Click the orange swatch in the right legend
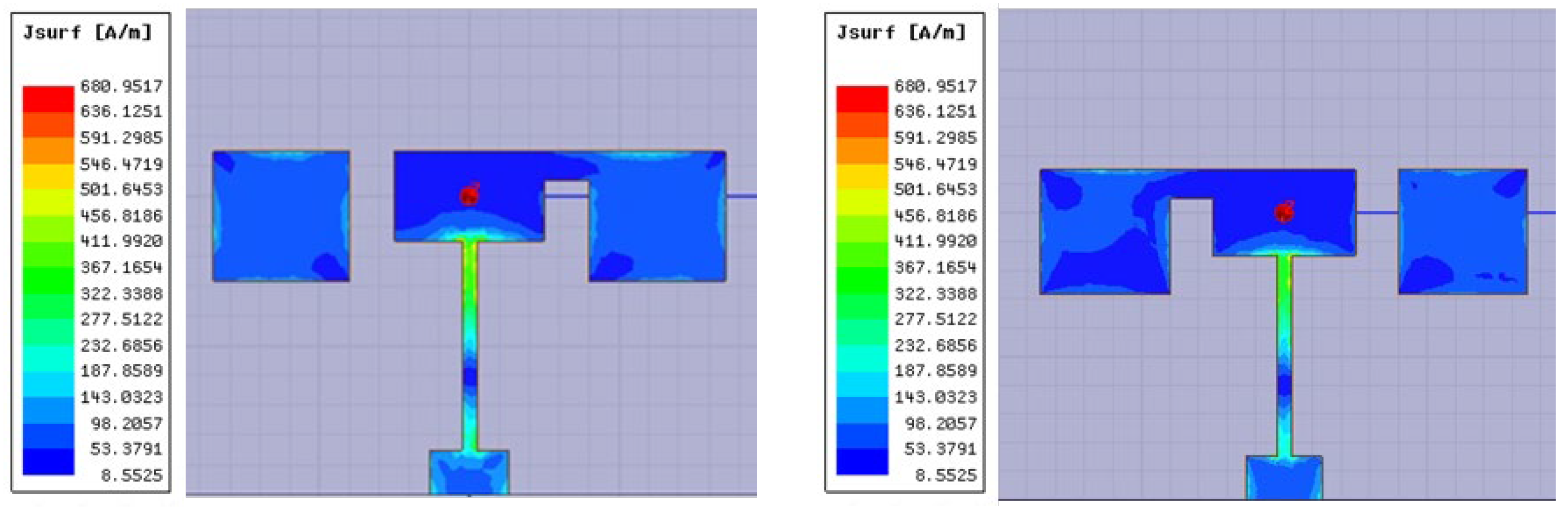The height and width of the screenshot is (512, 1568). pos(862,150)
